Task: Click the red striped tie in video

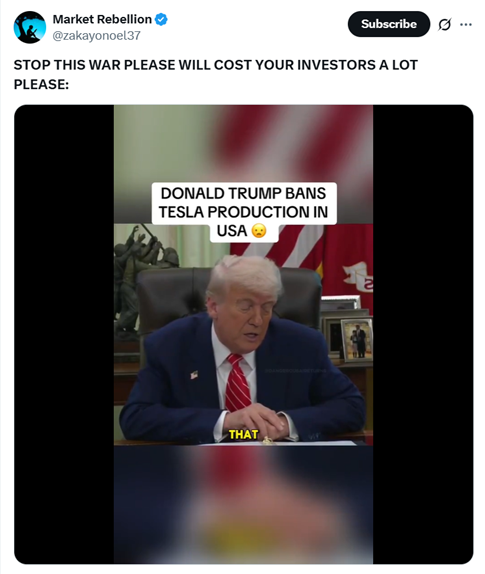Action: pos(238,382)
